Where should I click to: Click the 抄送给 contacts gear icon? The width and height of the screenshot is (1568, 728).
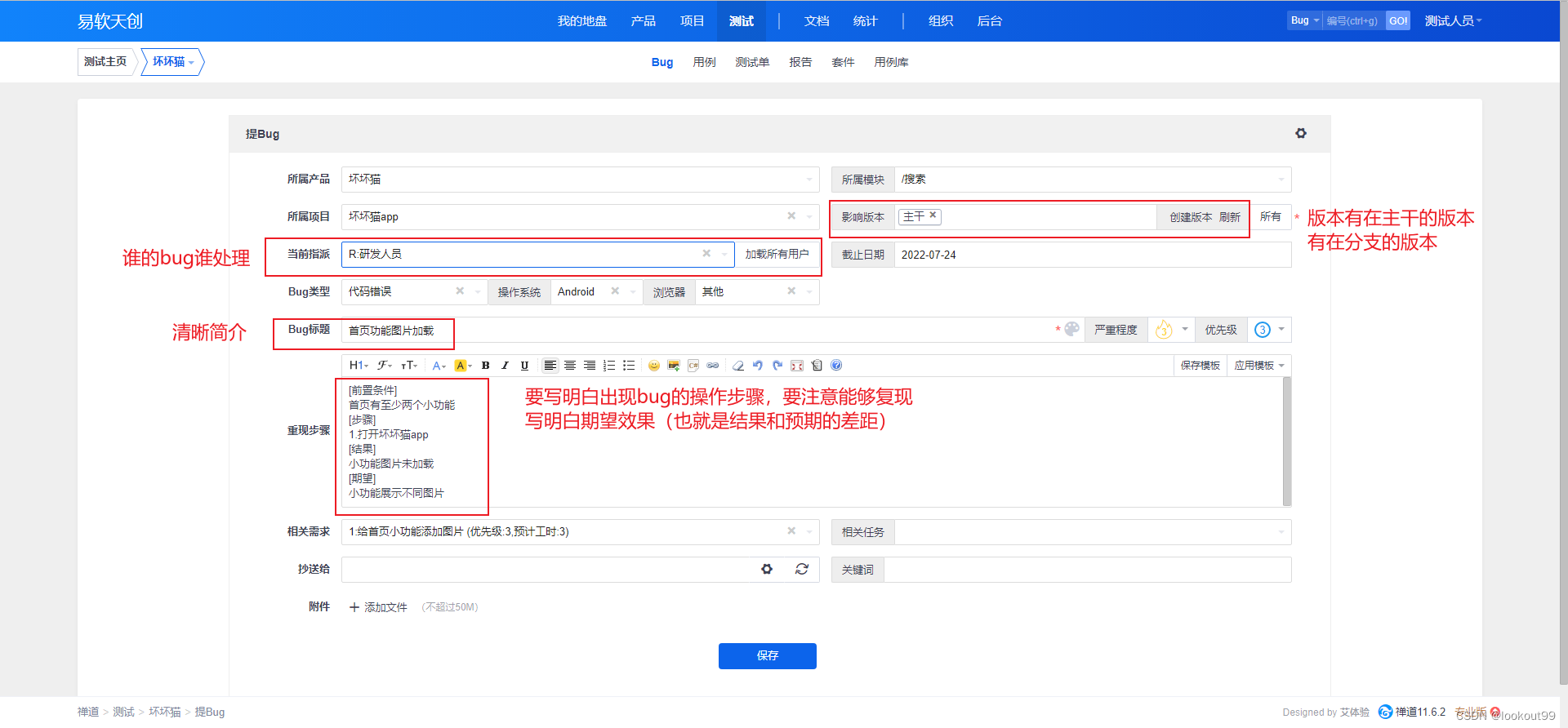coord(767,569)
